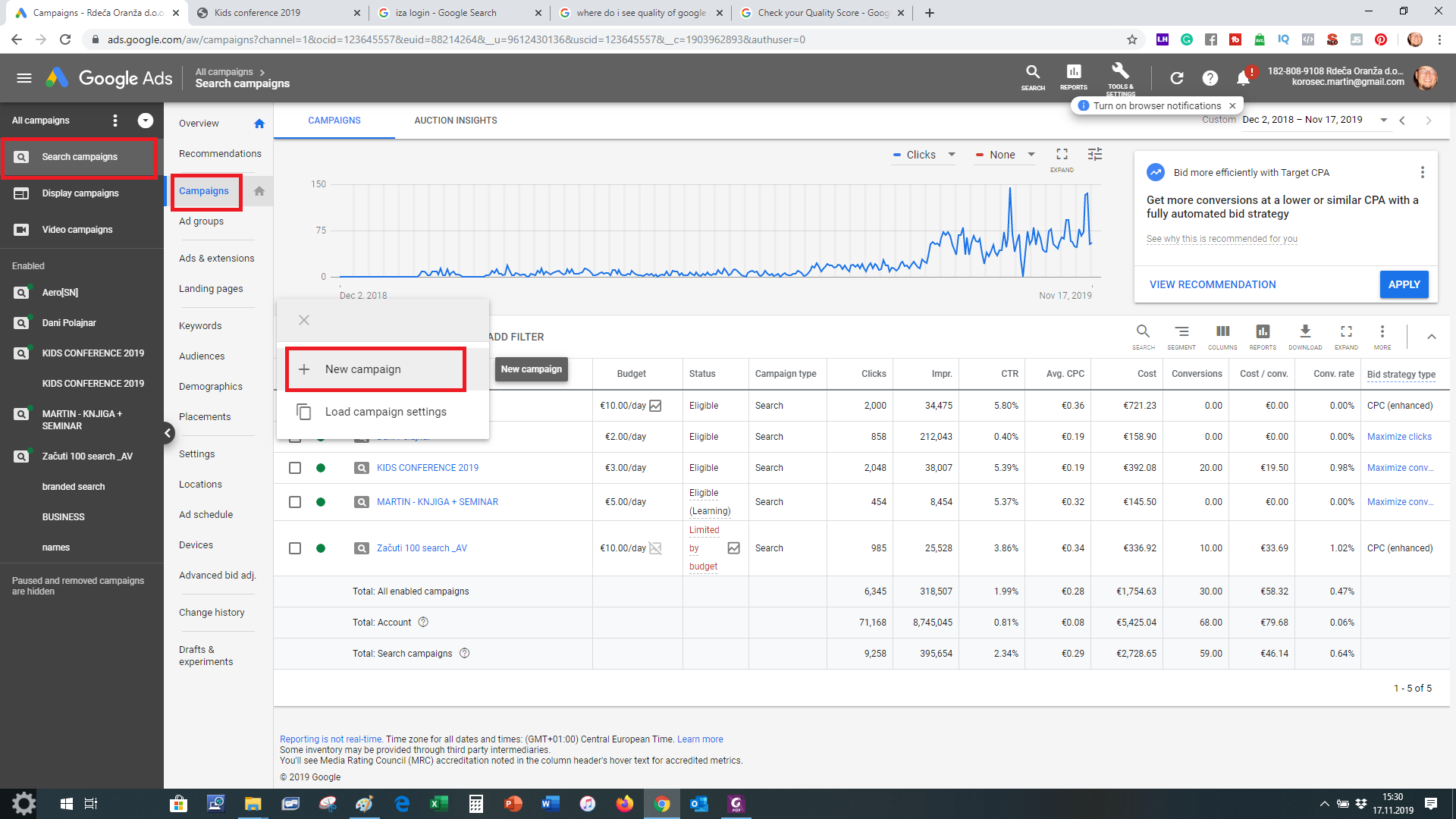Check the MARTIN - KNJIGA + SEMINAR checkbox
The height and width of the screenshot is (819, 1456).
(x=295, y=502)
